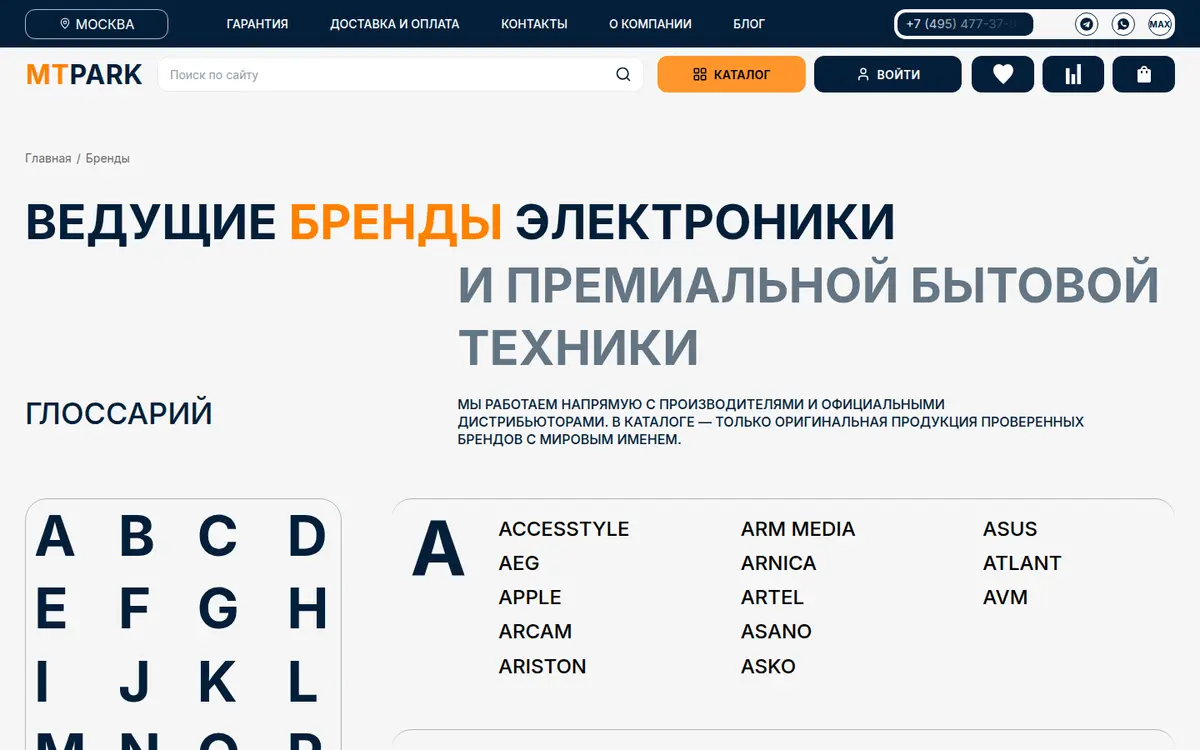Select city Москва location selector
Image resolution: width=1200 pixels, height=750 pixels.
(x=97, y=24)
